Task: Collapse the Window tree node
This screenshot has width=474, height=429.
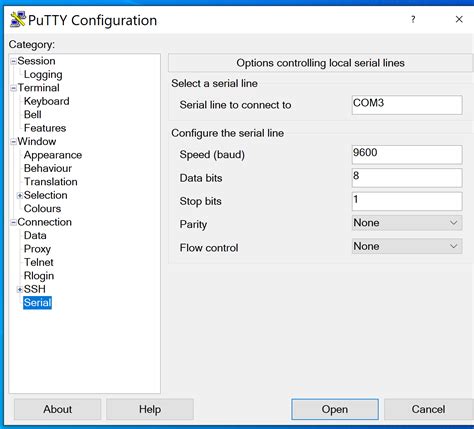Action: [x=13, y=142]
